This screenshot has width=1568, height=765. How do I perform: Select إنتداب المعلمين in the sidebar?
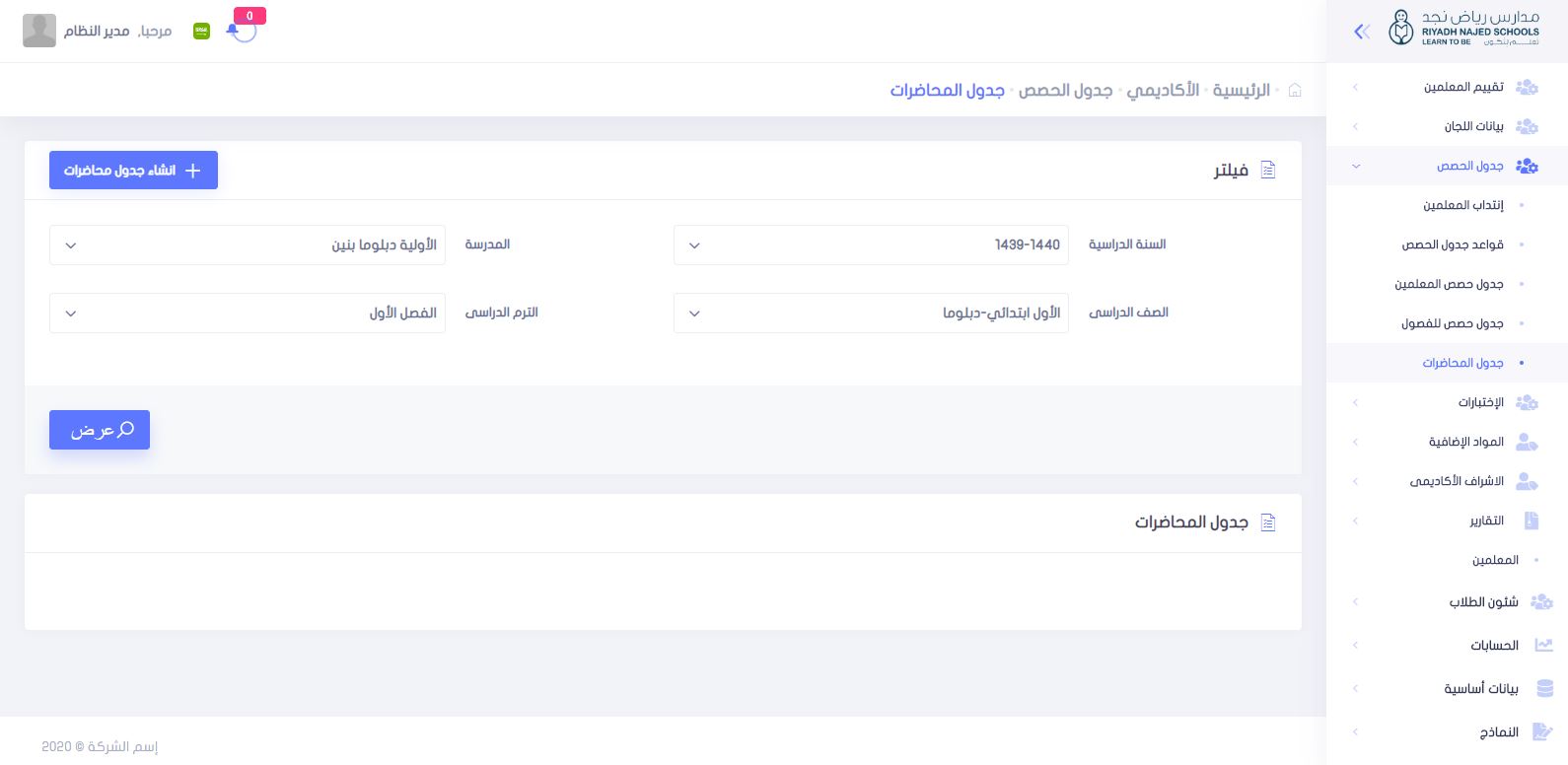tap(1462, 205)
